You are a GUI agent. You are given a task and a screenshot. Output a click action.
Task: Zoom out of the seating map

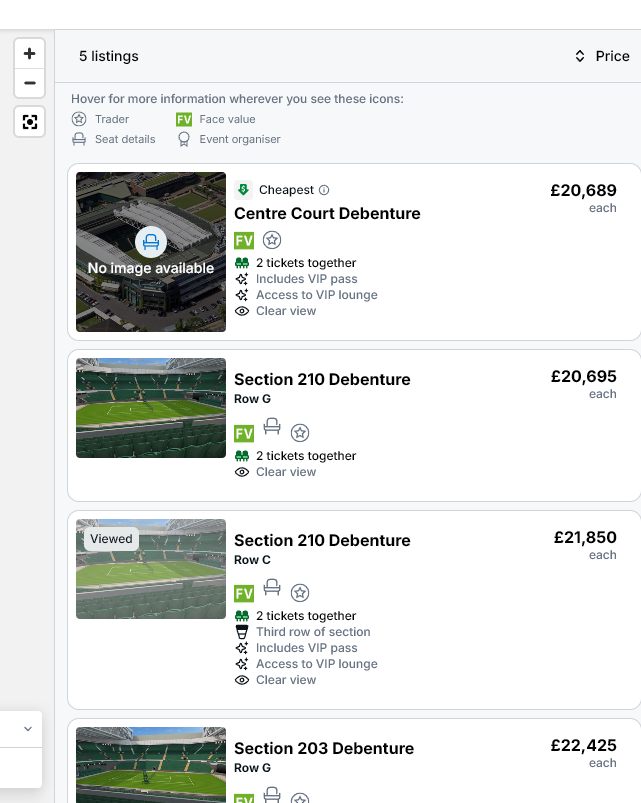[30, 83]
